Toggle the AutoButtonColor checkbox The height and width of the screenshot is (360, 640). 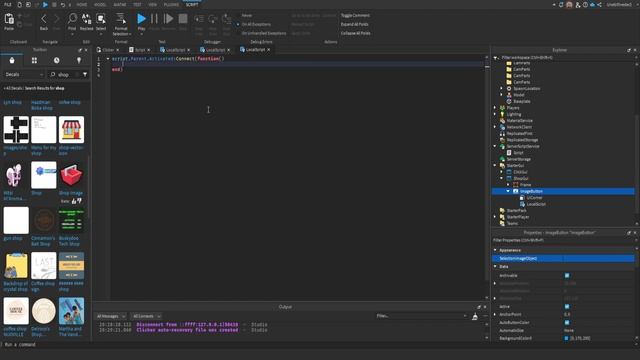567,322
